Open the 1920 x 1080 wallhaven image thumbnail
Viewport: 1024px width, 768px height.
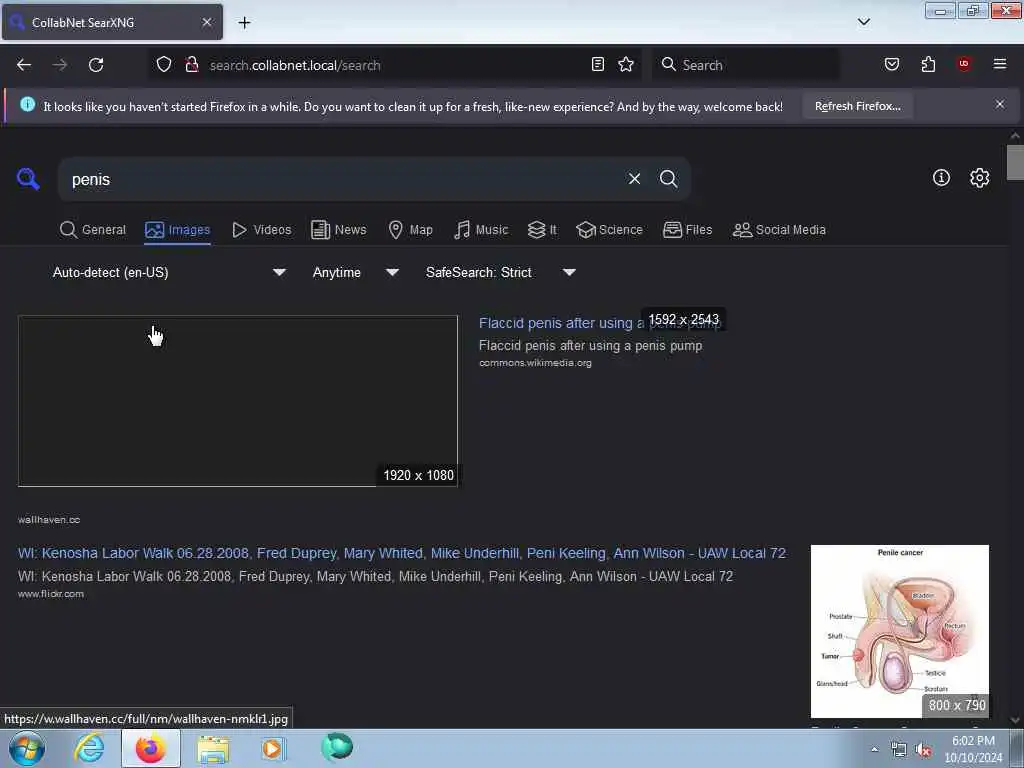click(x=238, y=401)
